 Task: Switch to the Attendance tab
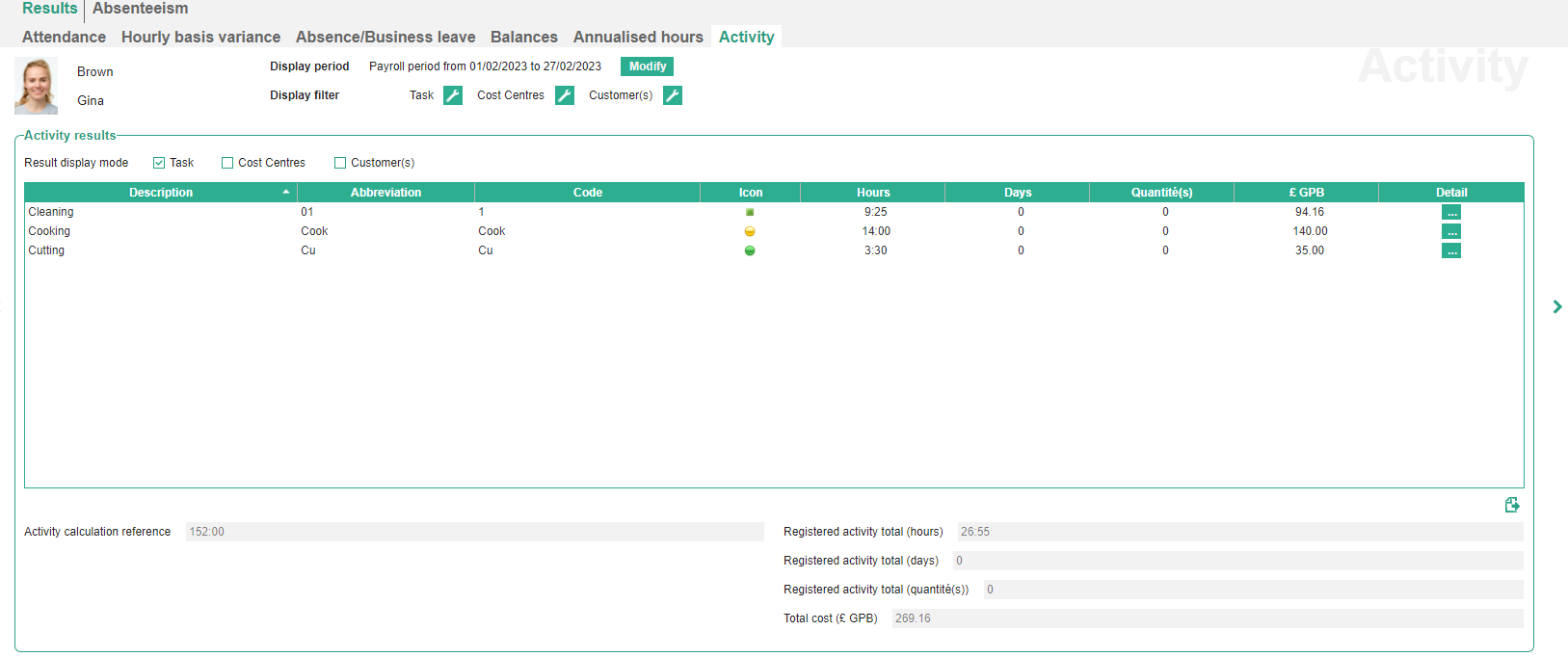click(64, 37)
